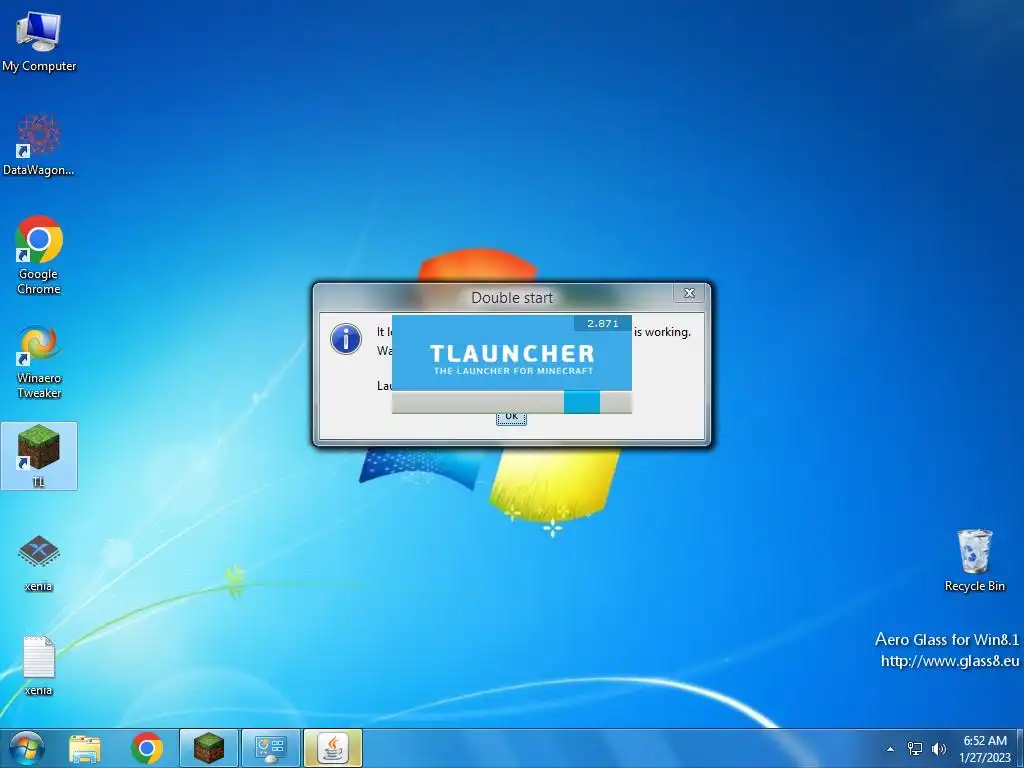This screenshot has height=768, width=1024.
Task: Open File Explorer from the taskbar
Action: pyautogui.click(x=85, y=748)
